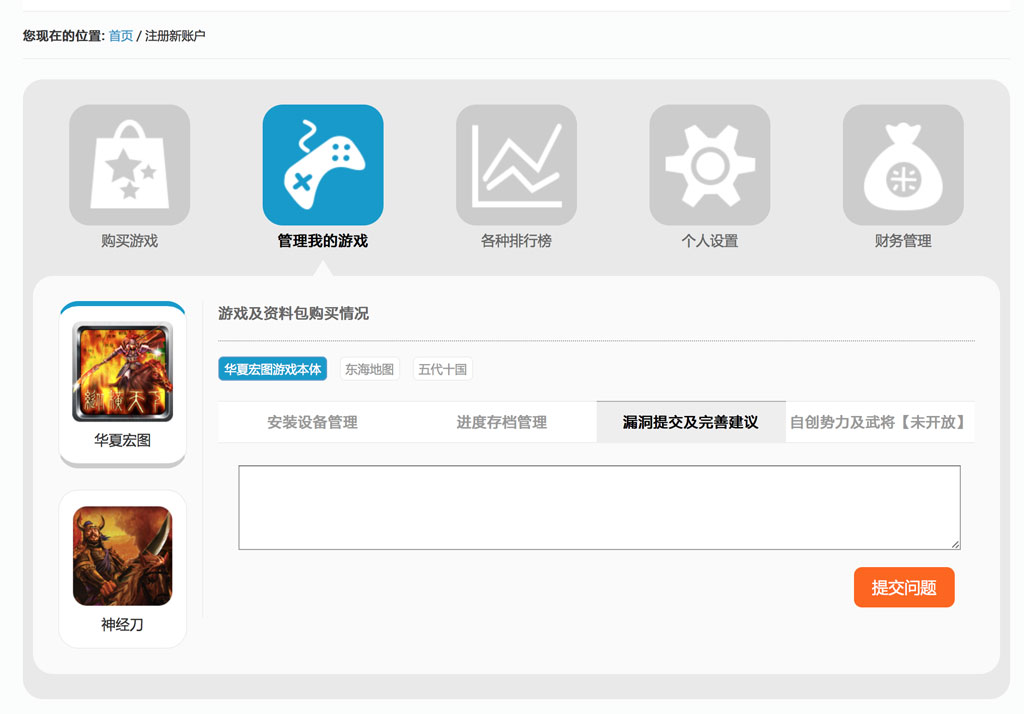The image size is (1024, 714).
Task: Select the gamepad 管理我的游戏 icon
Action: 323,165
